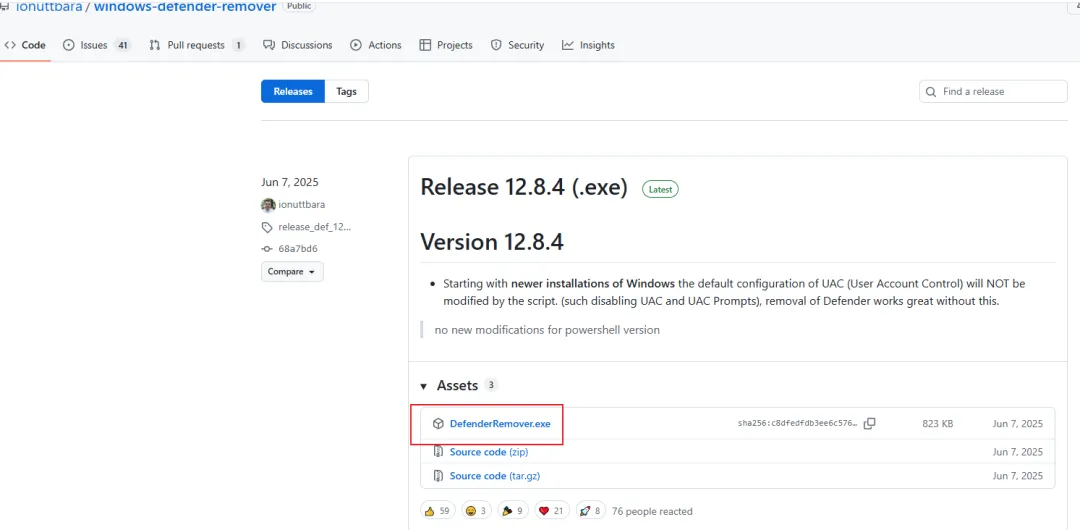Open the Code tab
This screenshot has height=530, width=1080.
(x=25, y=45)
